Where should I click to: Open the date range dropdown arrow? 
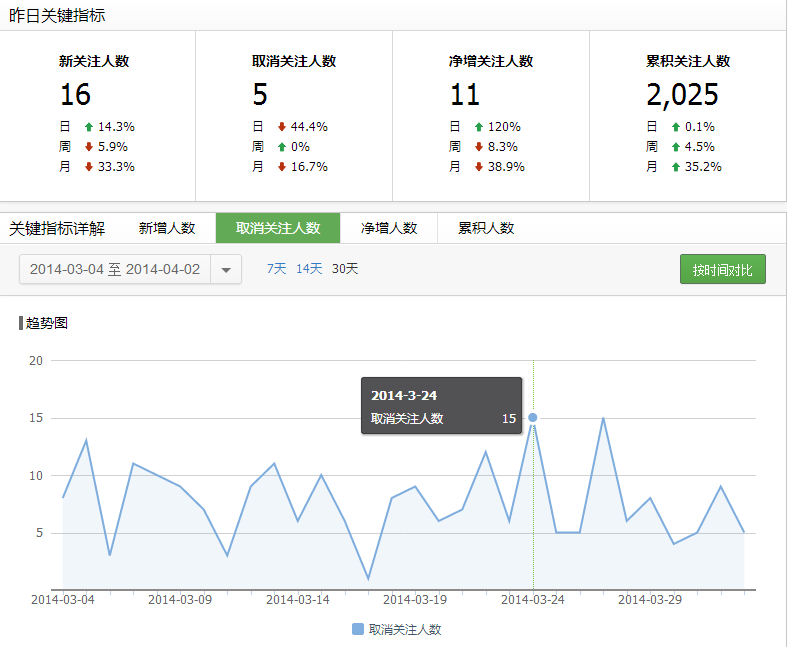[x=226, y=270]
